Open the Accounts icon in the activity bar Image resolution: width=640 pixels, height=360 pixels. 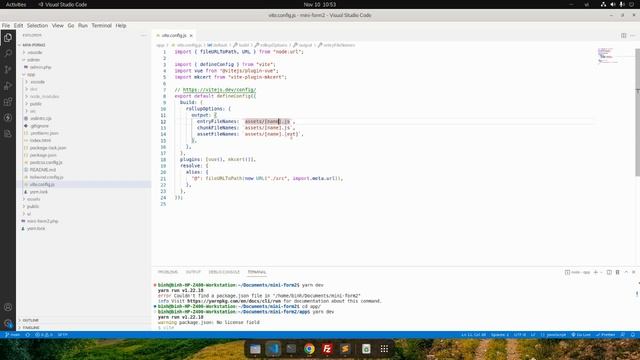tap(8, 307)
